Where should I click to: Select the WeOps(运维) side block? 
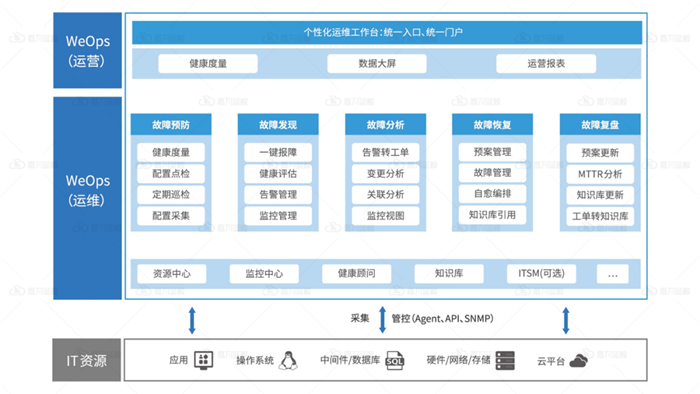tap(88, 198)
